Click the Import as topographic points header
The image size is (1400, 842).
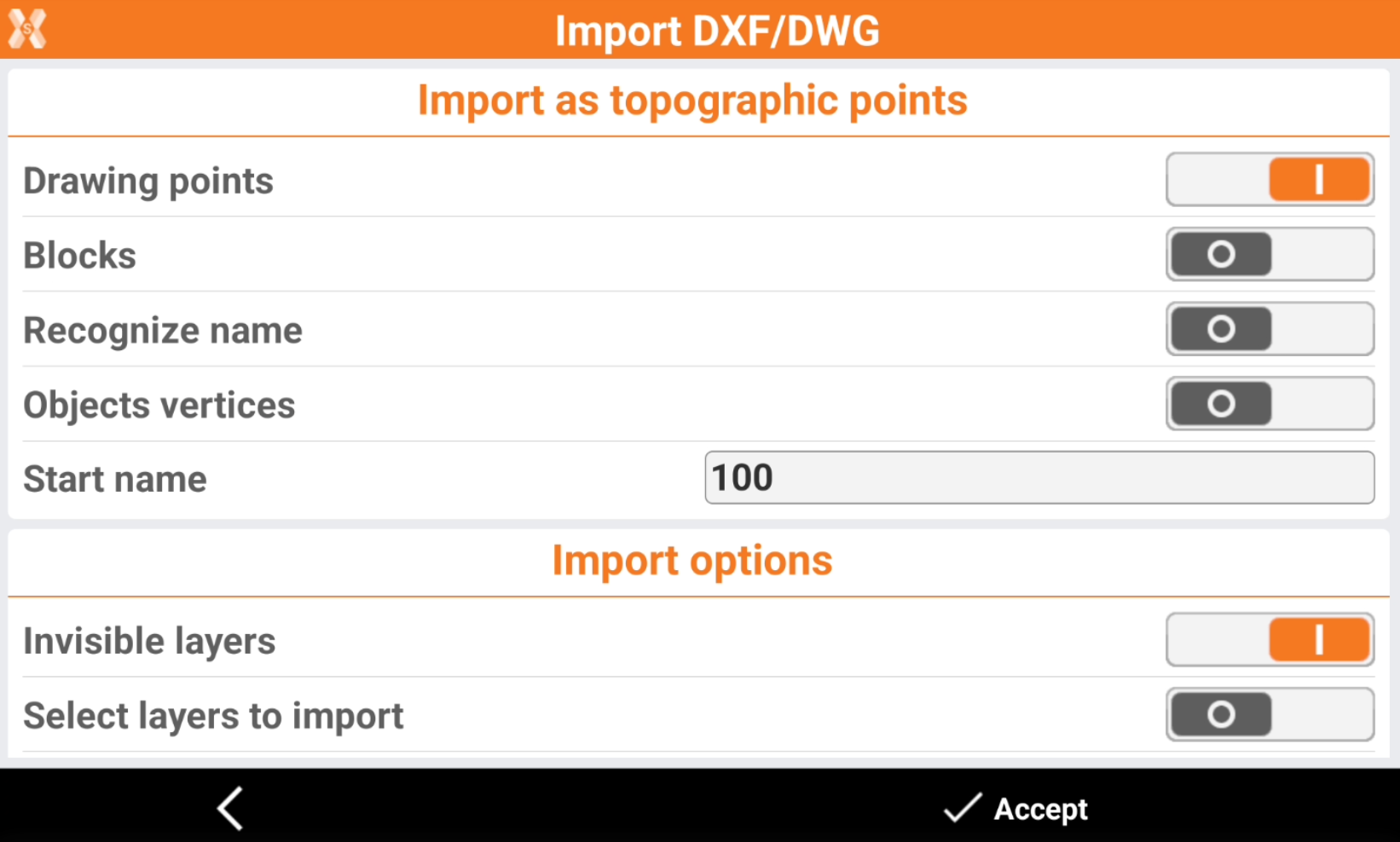pyautogui.click(x=692, y=101)
